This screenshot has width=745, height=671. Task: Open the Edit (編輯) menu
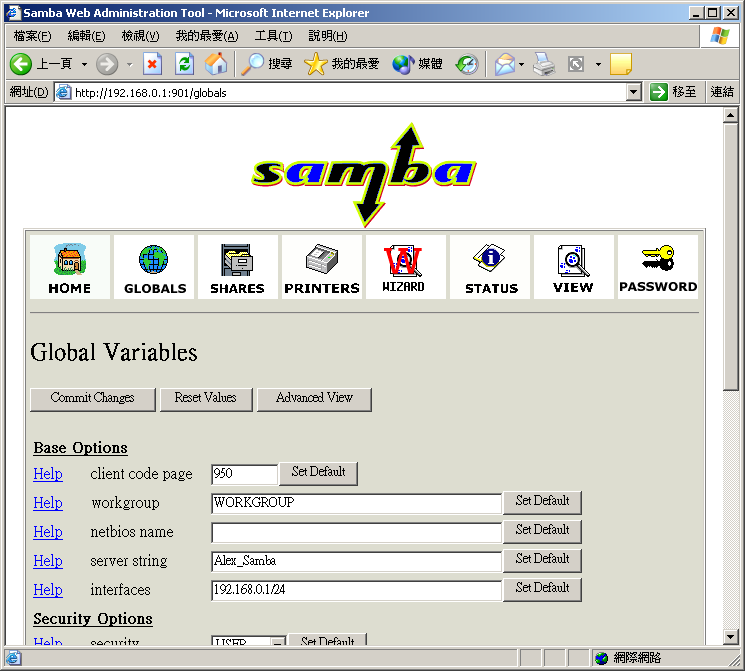86,36
